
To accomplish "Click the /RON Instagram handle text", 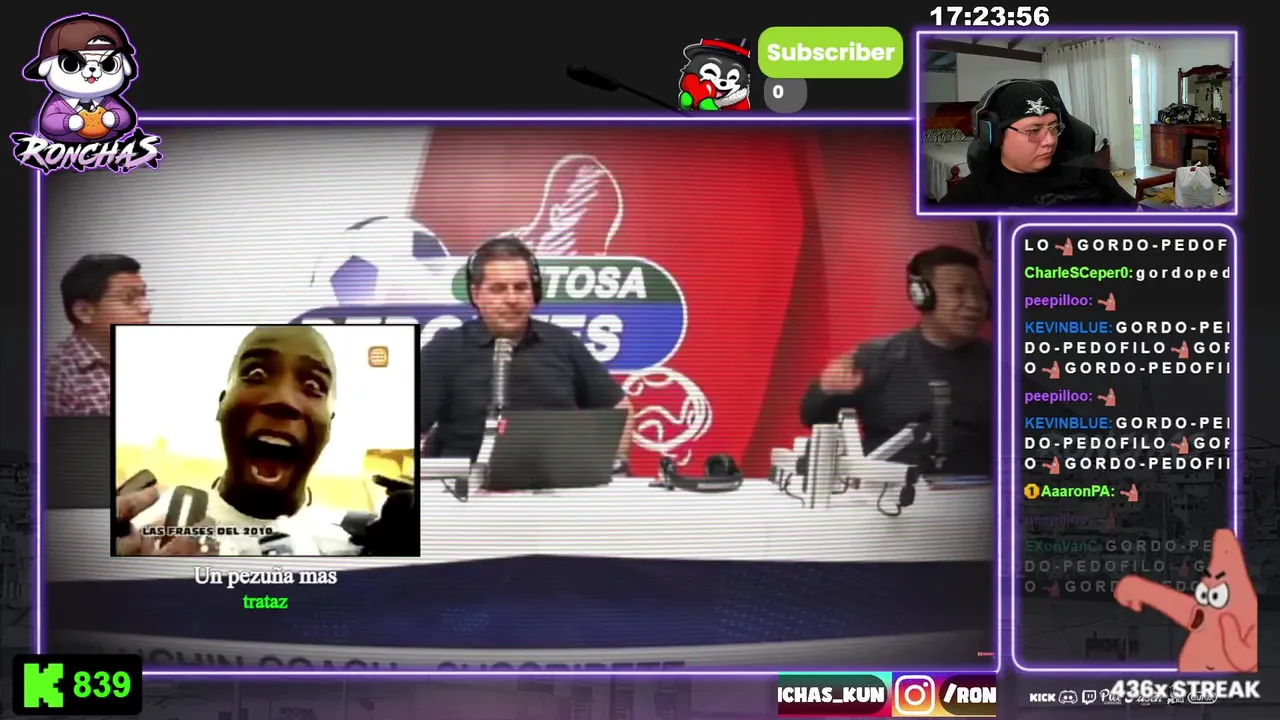I will pyautogui.click(x=969, y=695).
